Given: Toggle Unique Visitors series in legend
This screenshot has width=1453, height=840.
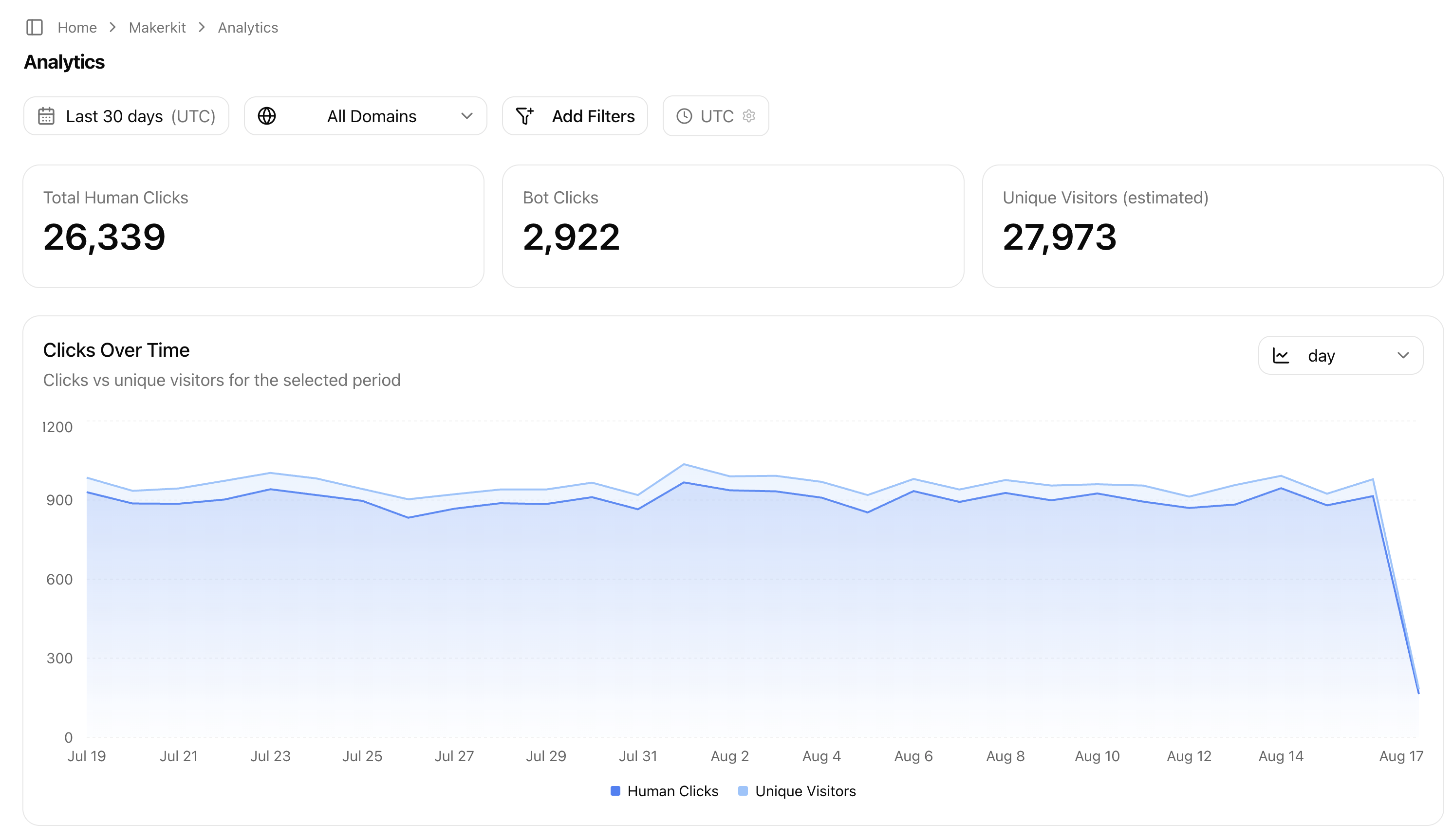Looking at the screenshot, I should 797,791.
